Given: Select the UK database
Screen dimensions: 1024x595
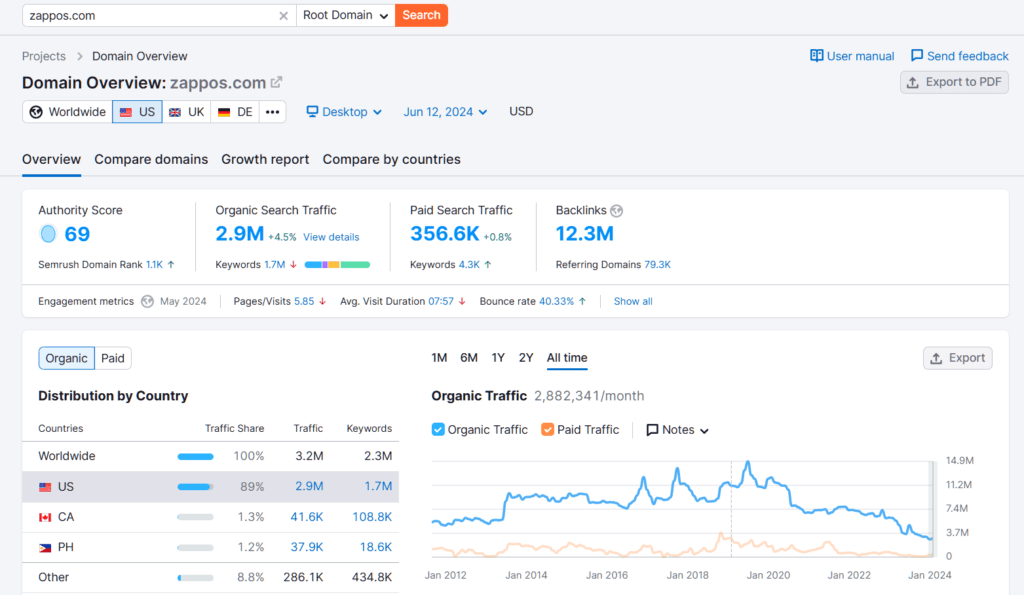Looking at the screenshot, I should coord(187,112).
